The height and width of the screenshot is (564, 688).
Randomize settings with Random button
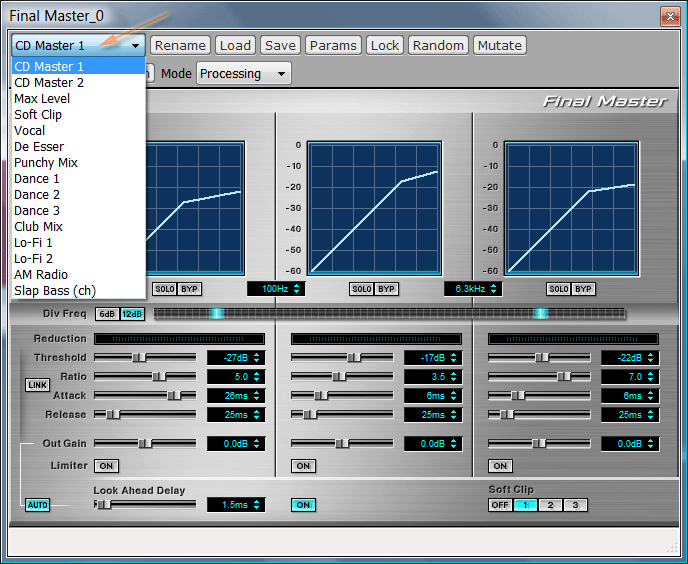(438, 45)
